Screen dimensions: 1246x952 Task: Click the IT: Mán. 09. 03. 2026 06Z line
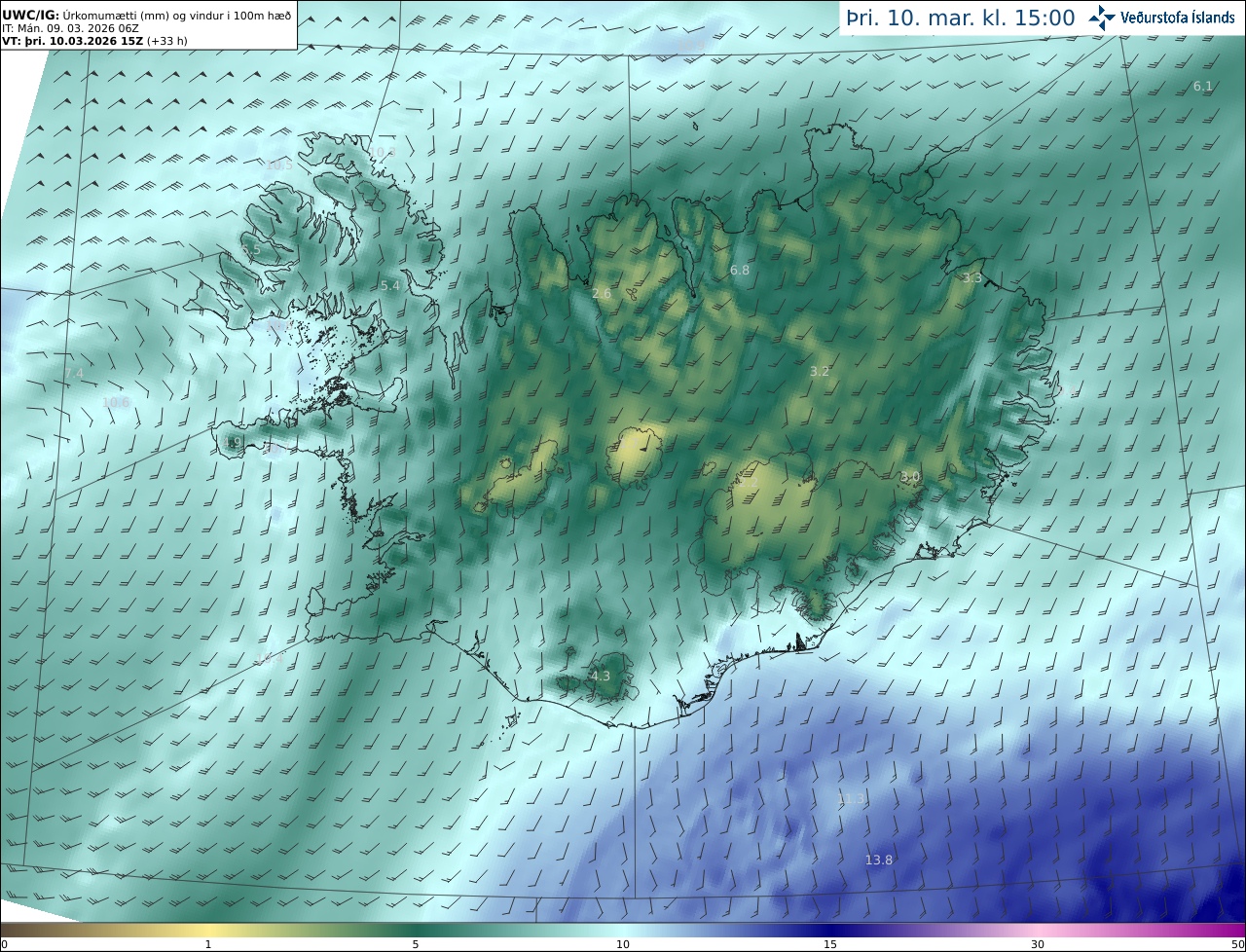click(x=71, y=29)
